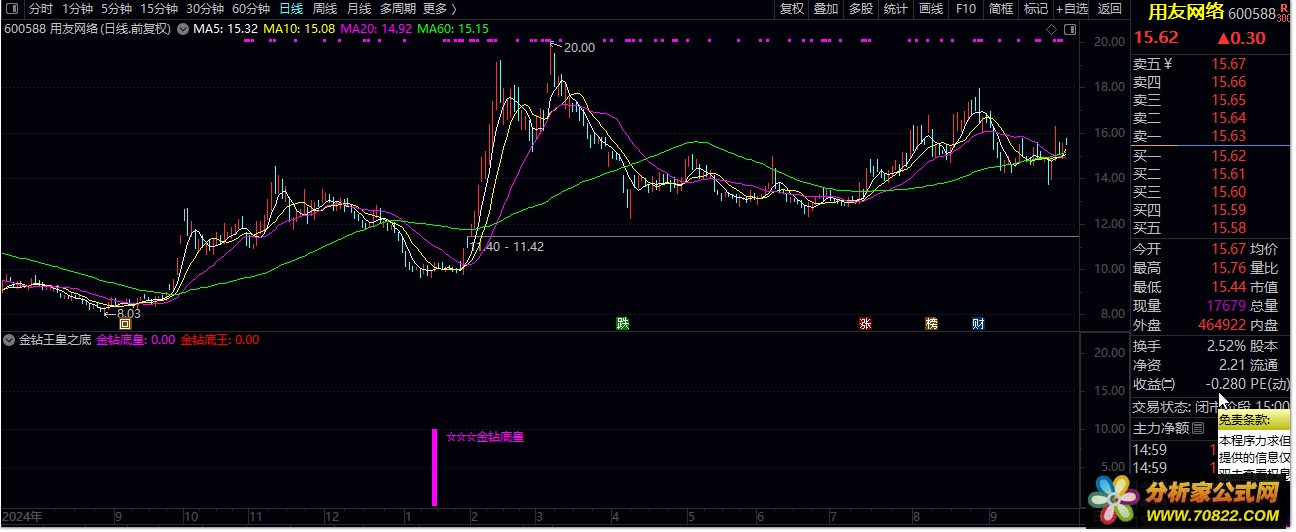
Task: Click the red 涨 event marker
Action: click(x=865, y=323)
